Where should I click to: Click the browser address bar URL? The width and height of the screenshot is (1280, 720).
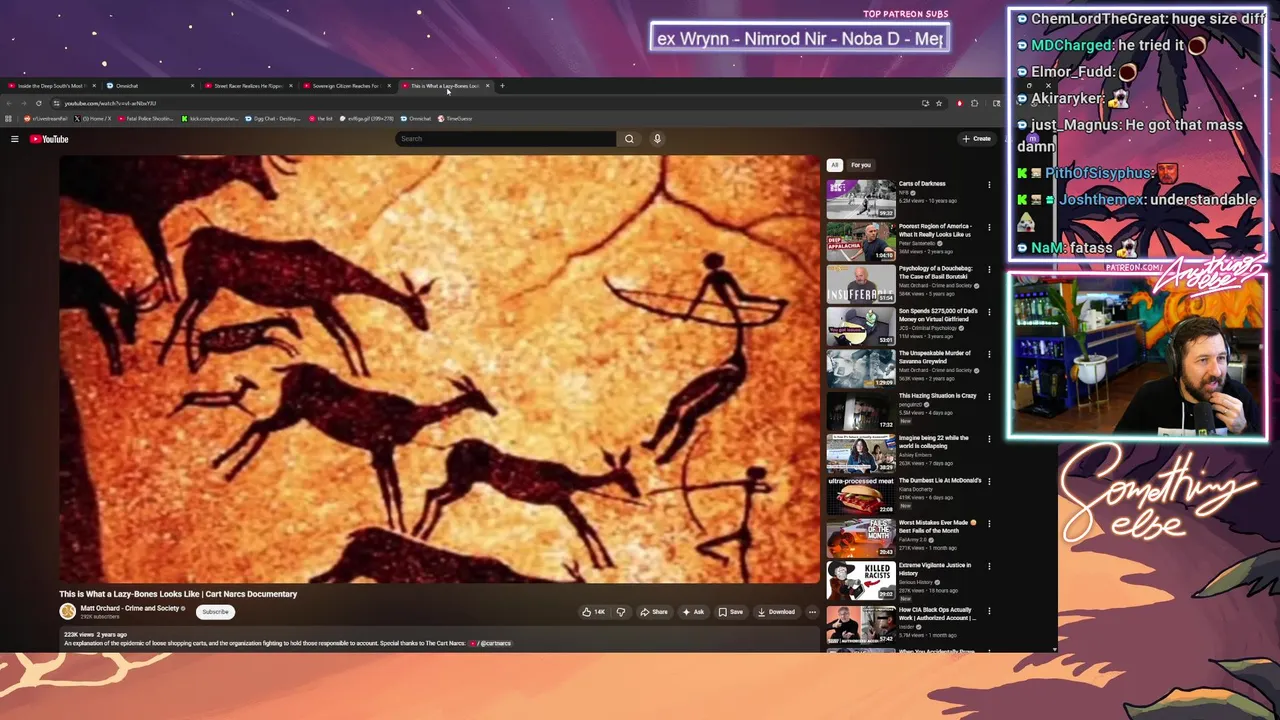tap(110, 103)
